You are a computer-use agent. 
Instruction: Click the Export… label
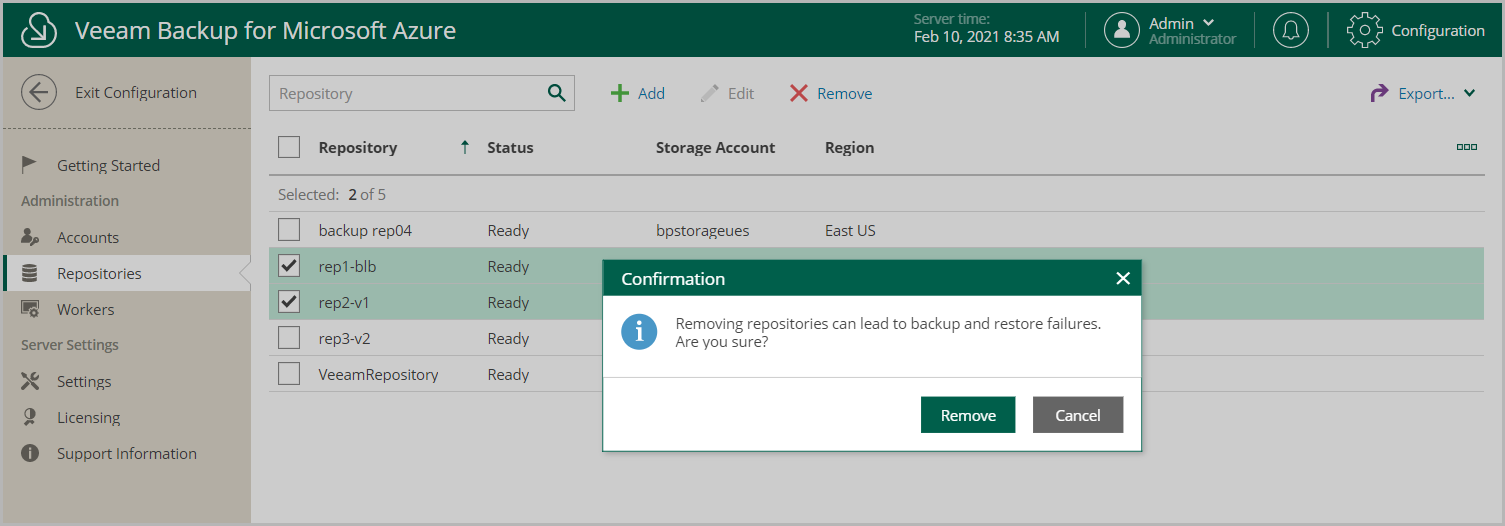click(1426, 93)
